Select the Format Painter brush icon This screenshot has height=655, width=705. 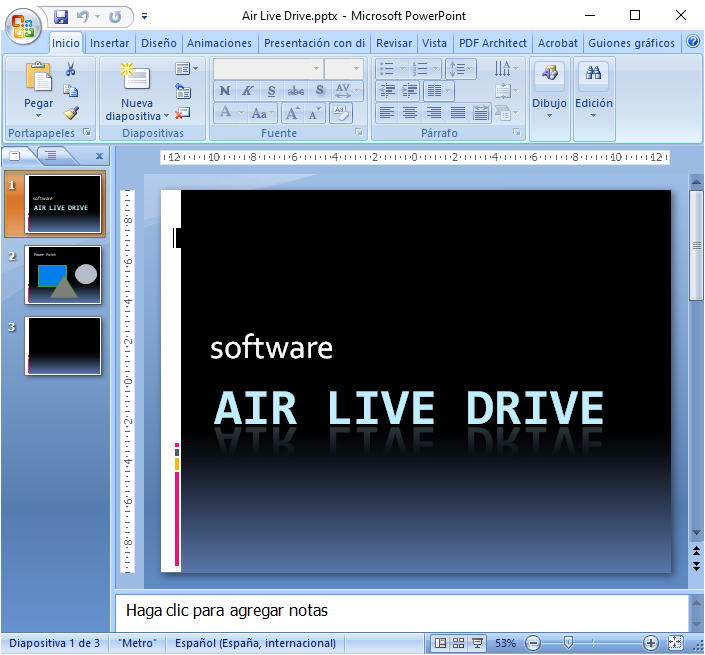point(71,113)
